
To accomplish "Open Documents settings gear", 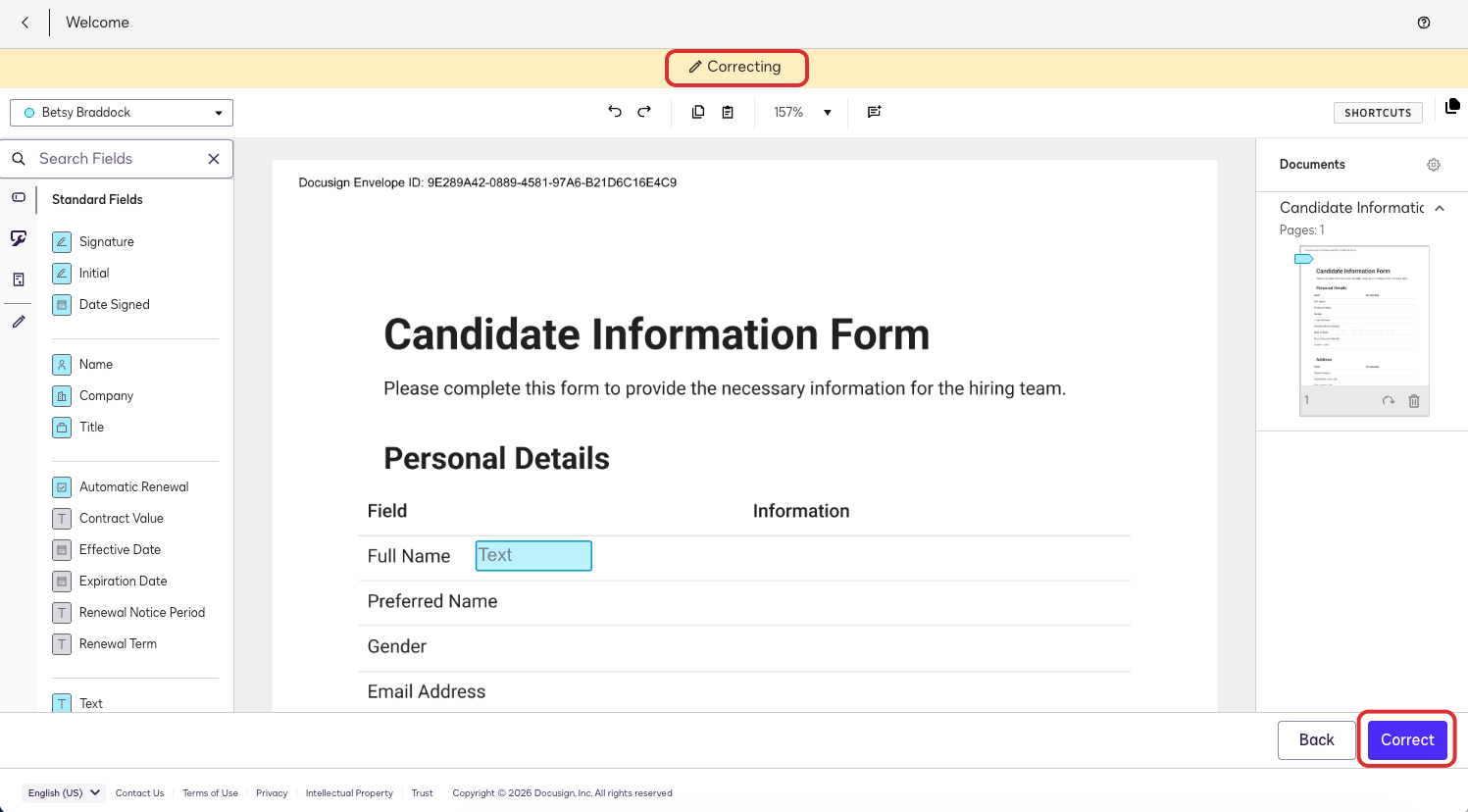I will click(x=1434, y=165).
